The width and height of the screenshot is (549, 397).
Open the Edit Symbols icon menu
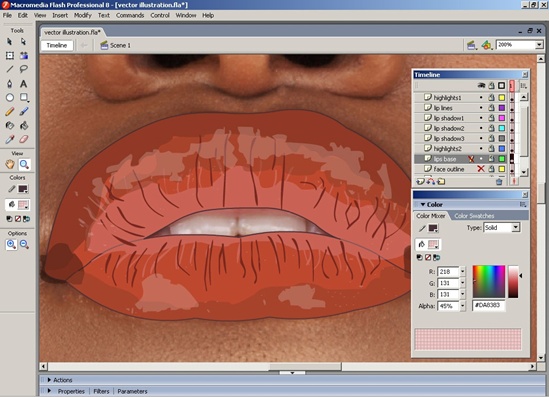[486, 45]
